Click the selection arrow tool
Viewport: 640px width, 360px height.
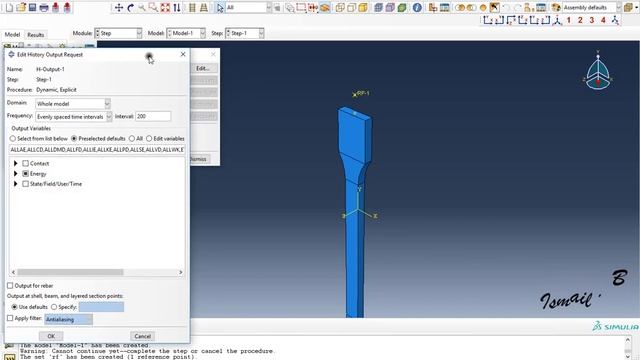[220, 7]
